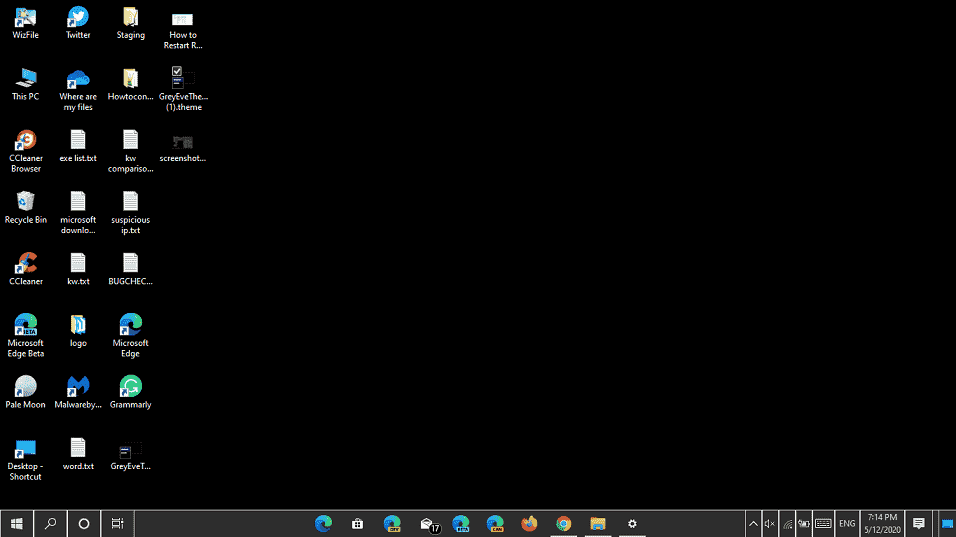Untick the checkbox on GreyEveThe... (1).theme
Image resolution: width=956 pixels, height=537 pixels.
(x=177, y=71)
